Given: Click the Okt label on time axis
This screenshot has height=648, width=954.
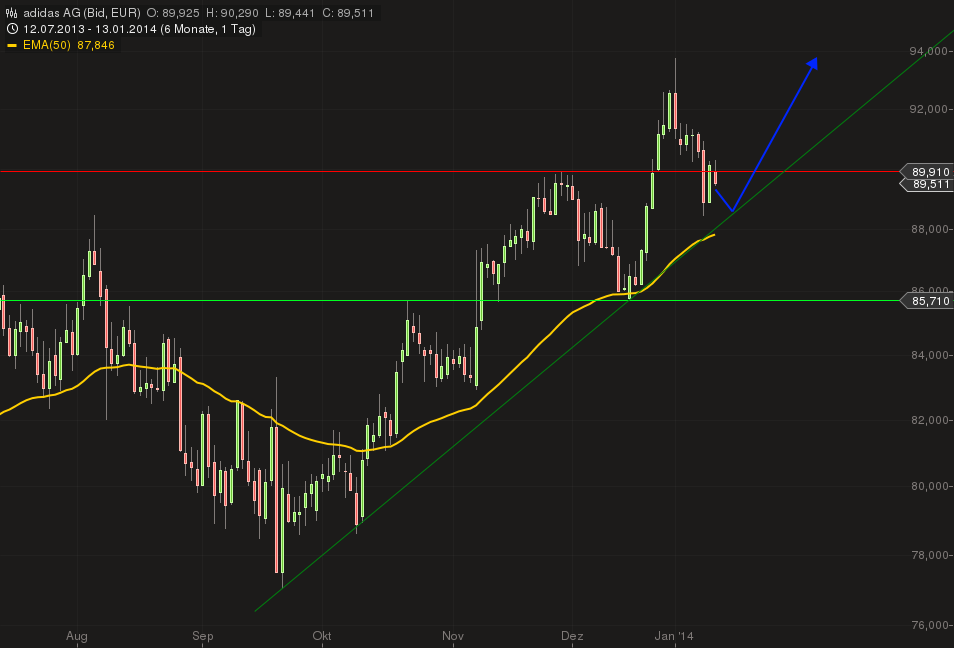Looking at the screenshot, I should (322, 636).
